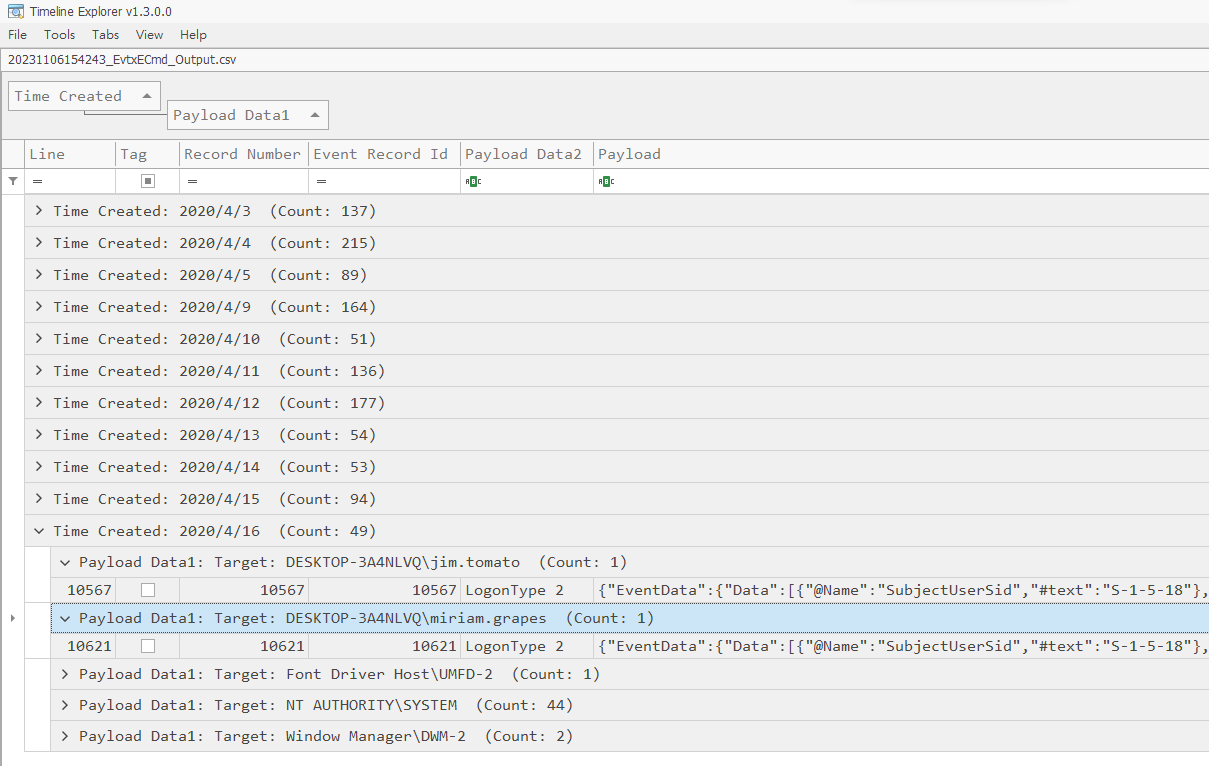Screen dimensions: 1209x766
Task: Open the View menu
Action: [x=149, y=35]
